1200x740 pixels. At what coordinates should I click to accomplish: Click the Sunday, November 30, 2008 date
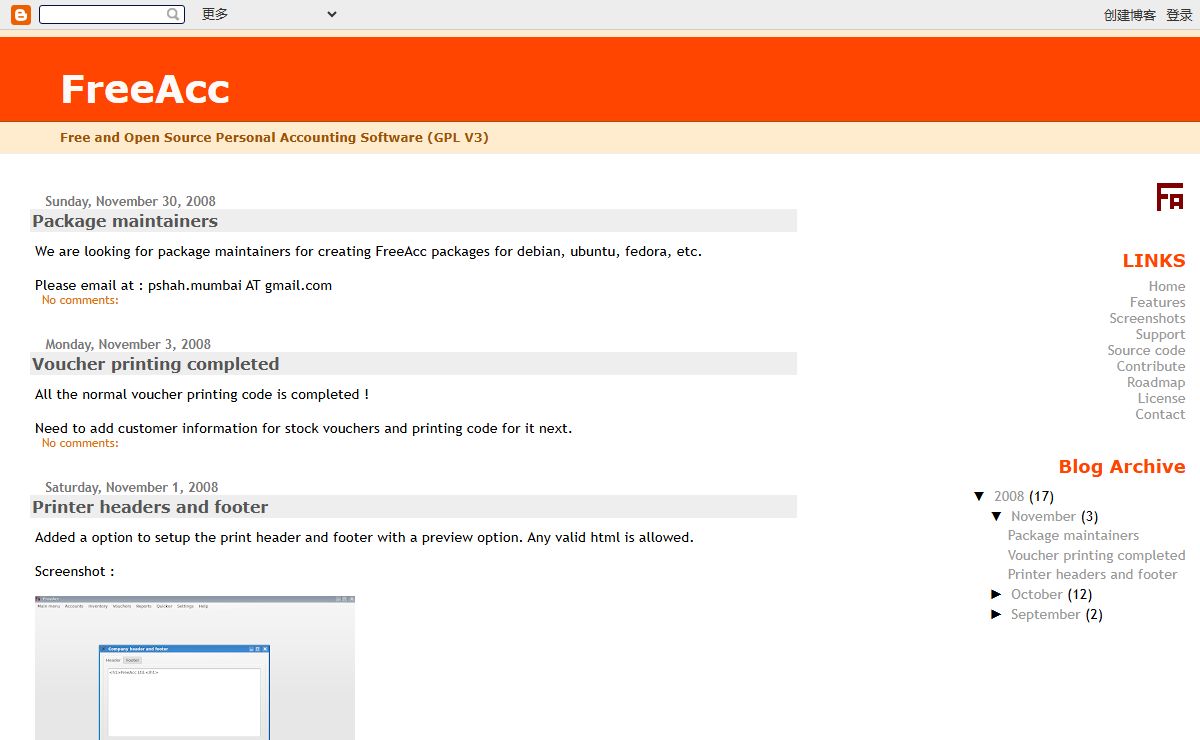point(130,201)
